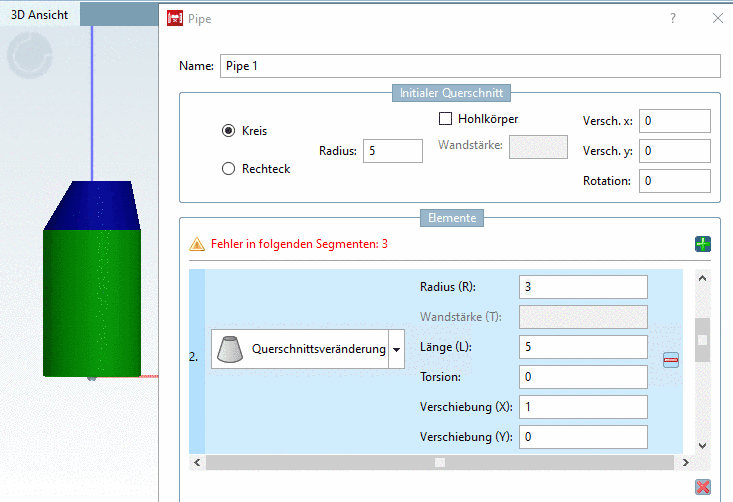Image resolution: width=733 pixels, height=502 pixels.
Task: Click the Verschiebung (X) input field
Action: tap(583, 407)
